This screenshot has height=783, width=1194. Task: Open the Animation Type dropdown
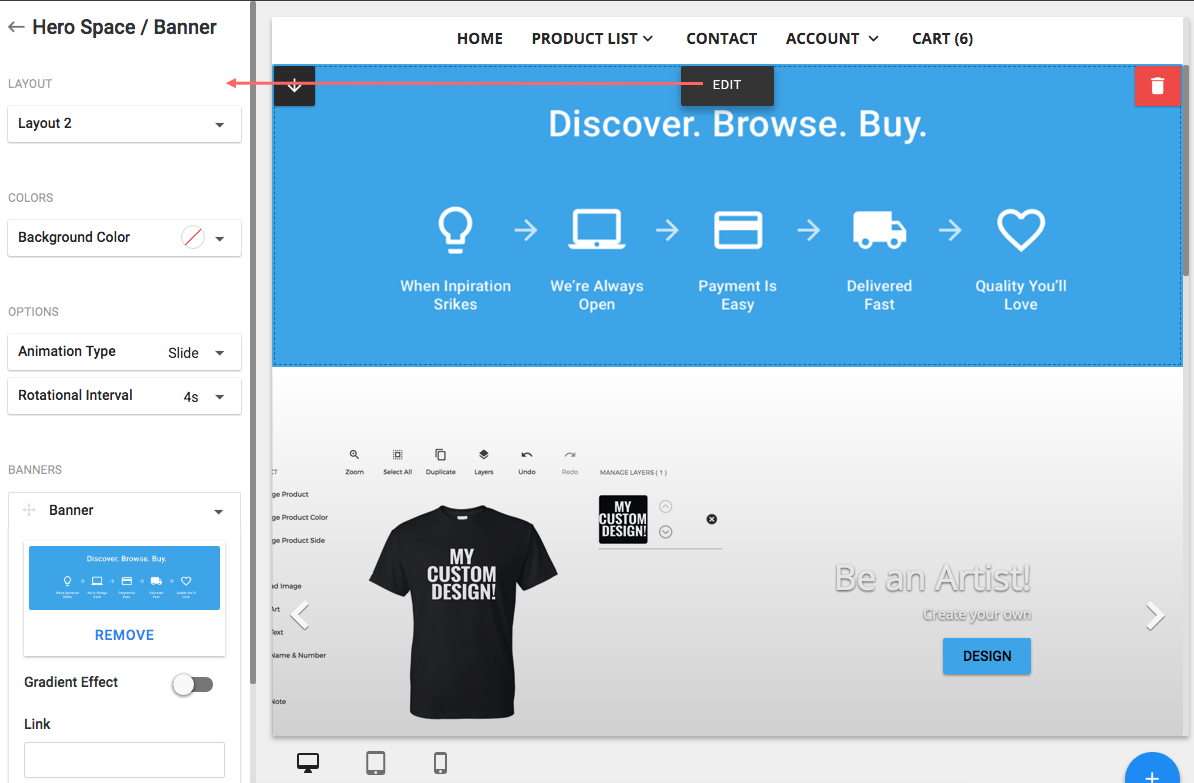tap(124, 352)
